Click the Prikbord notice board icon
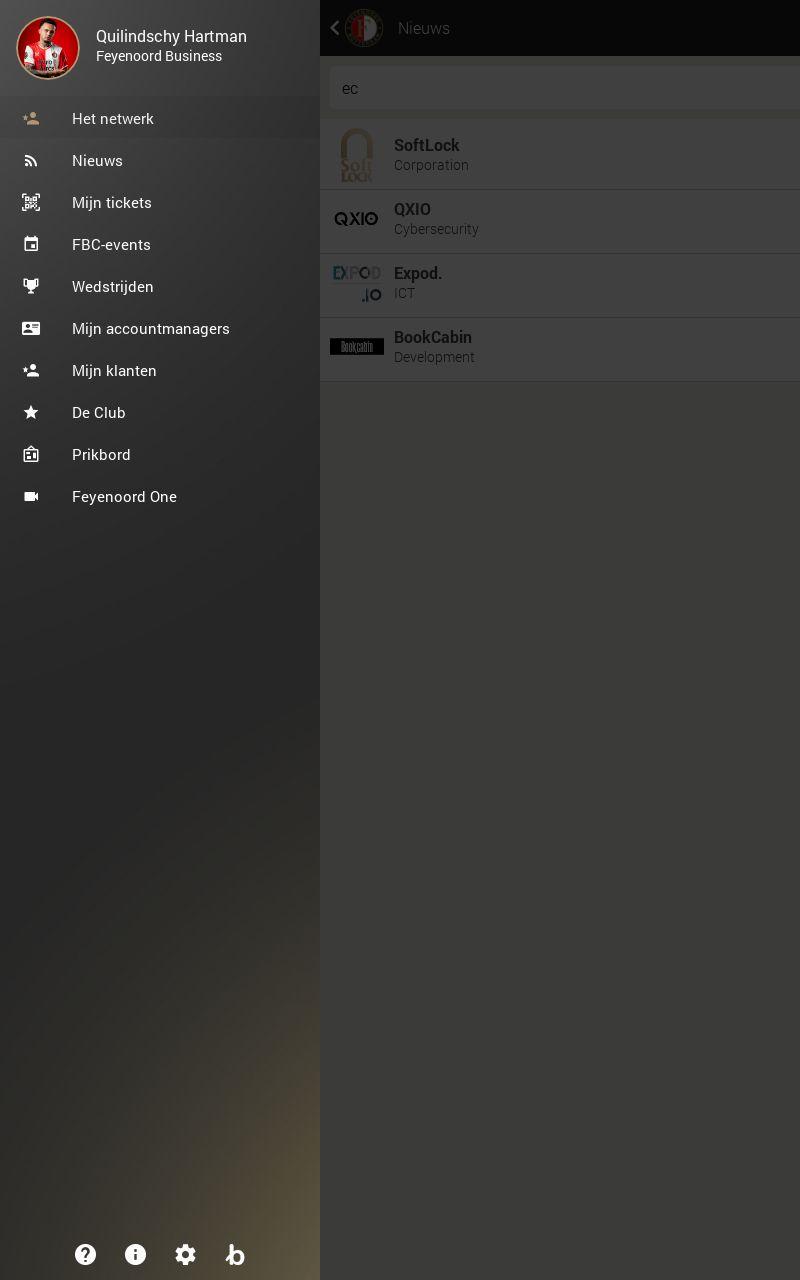Screen dimensions: 800x1280 (x=31, y=455)
